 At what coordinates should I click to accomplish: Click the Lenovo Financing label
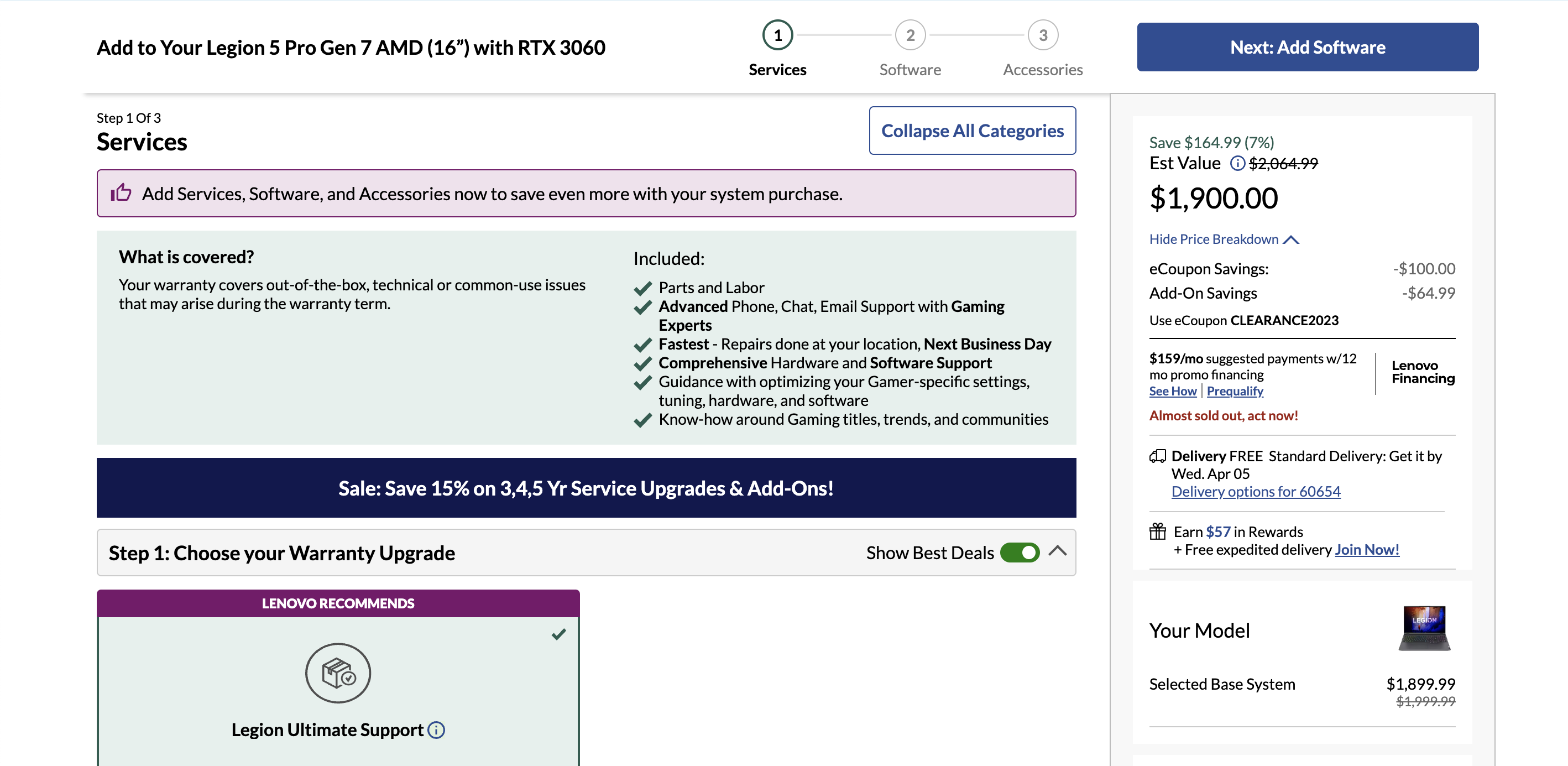(x=1423, y=372)
